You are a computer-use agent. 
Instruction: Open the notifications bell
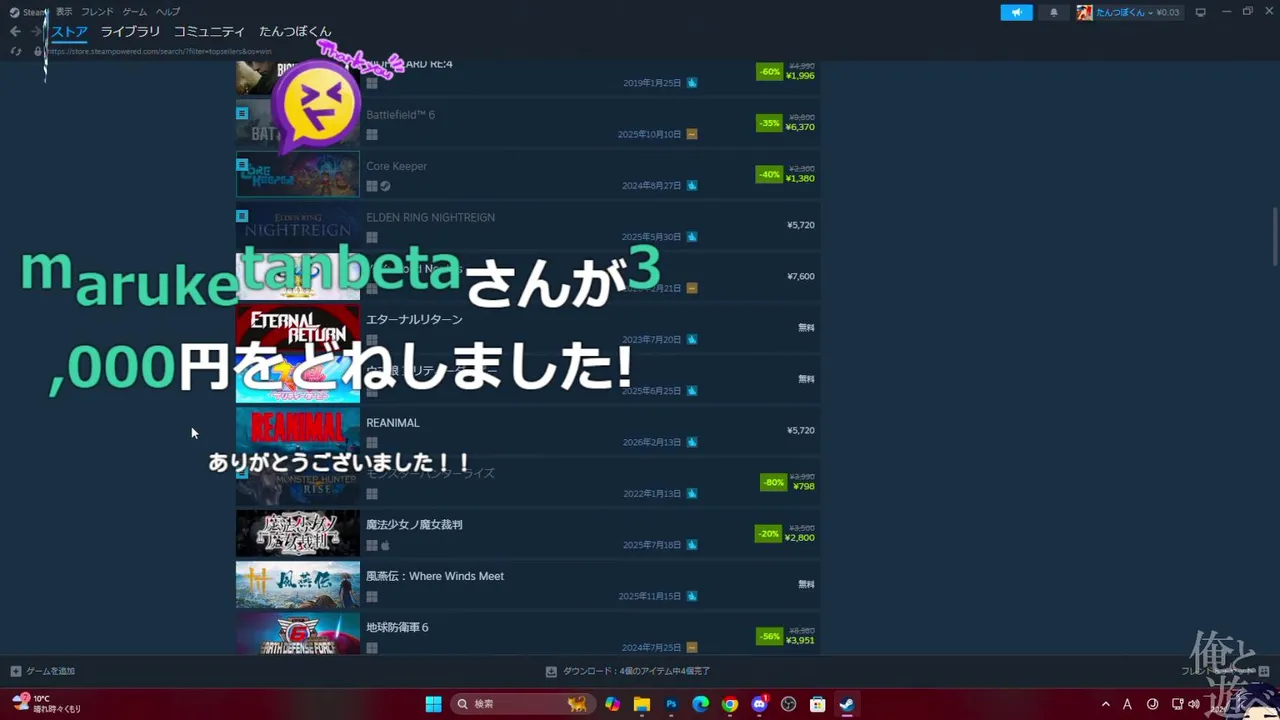coord(1053,12)
